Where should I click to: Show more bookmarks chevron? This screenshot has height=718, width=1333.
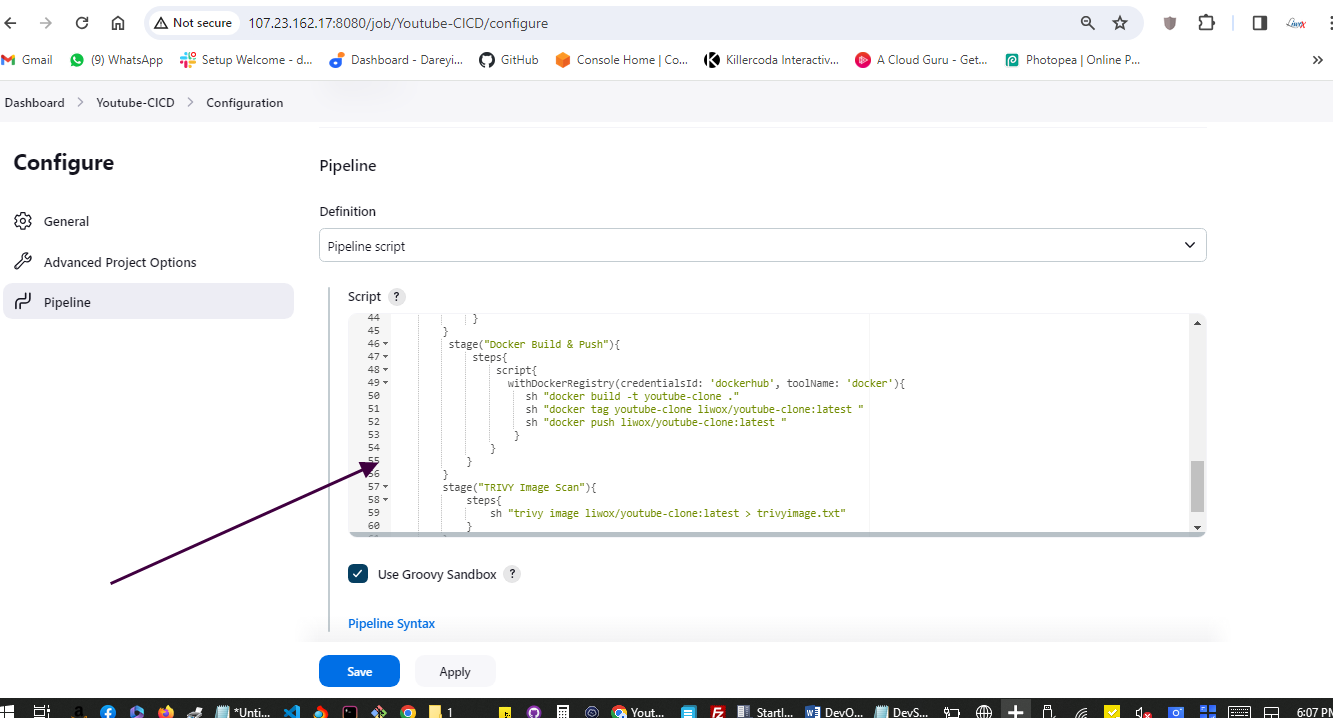tap(1317, 60)
